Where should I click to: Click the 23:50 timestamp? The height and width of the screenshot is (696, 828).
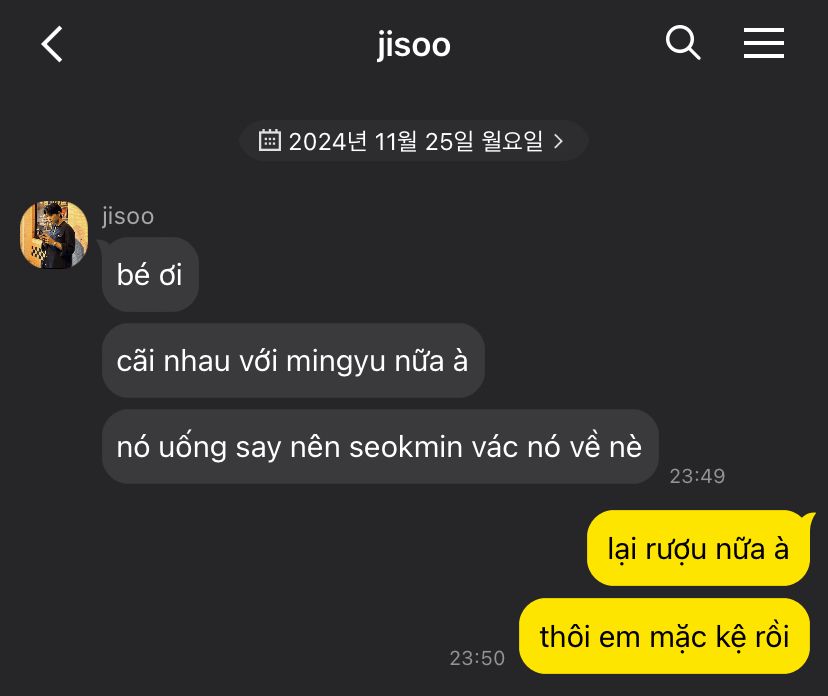click(x=477, y=658)
